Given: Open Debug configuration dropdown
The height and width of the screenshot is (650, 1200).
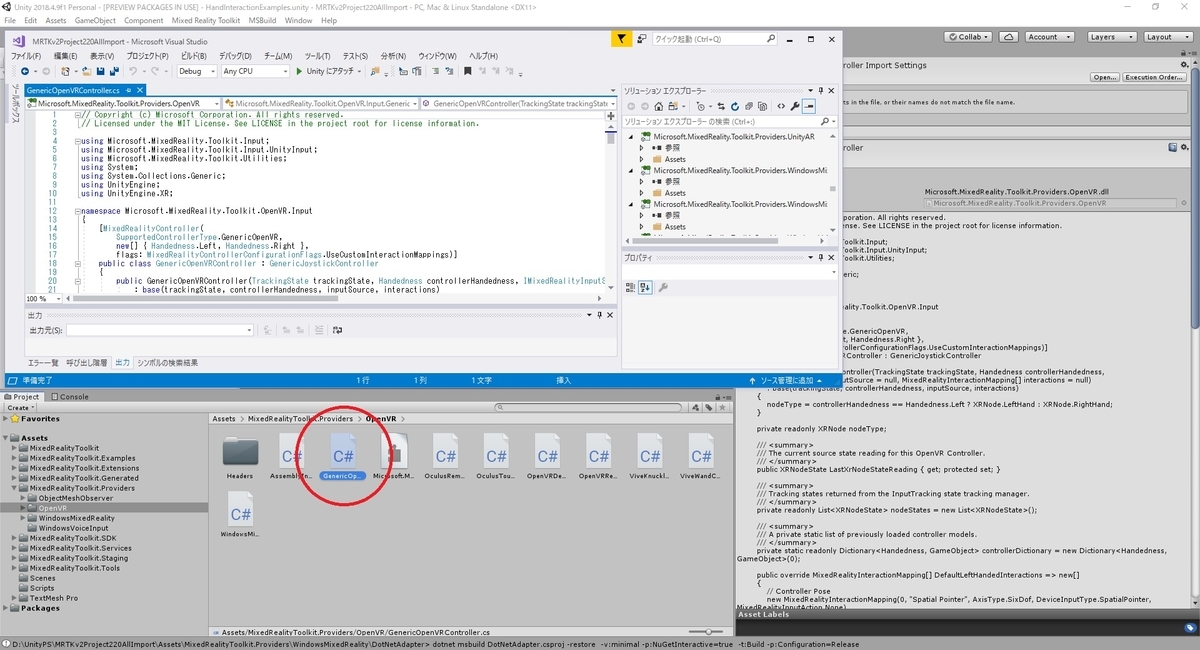Looking at the screenshot, I should coord(197,71).
